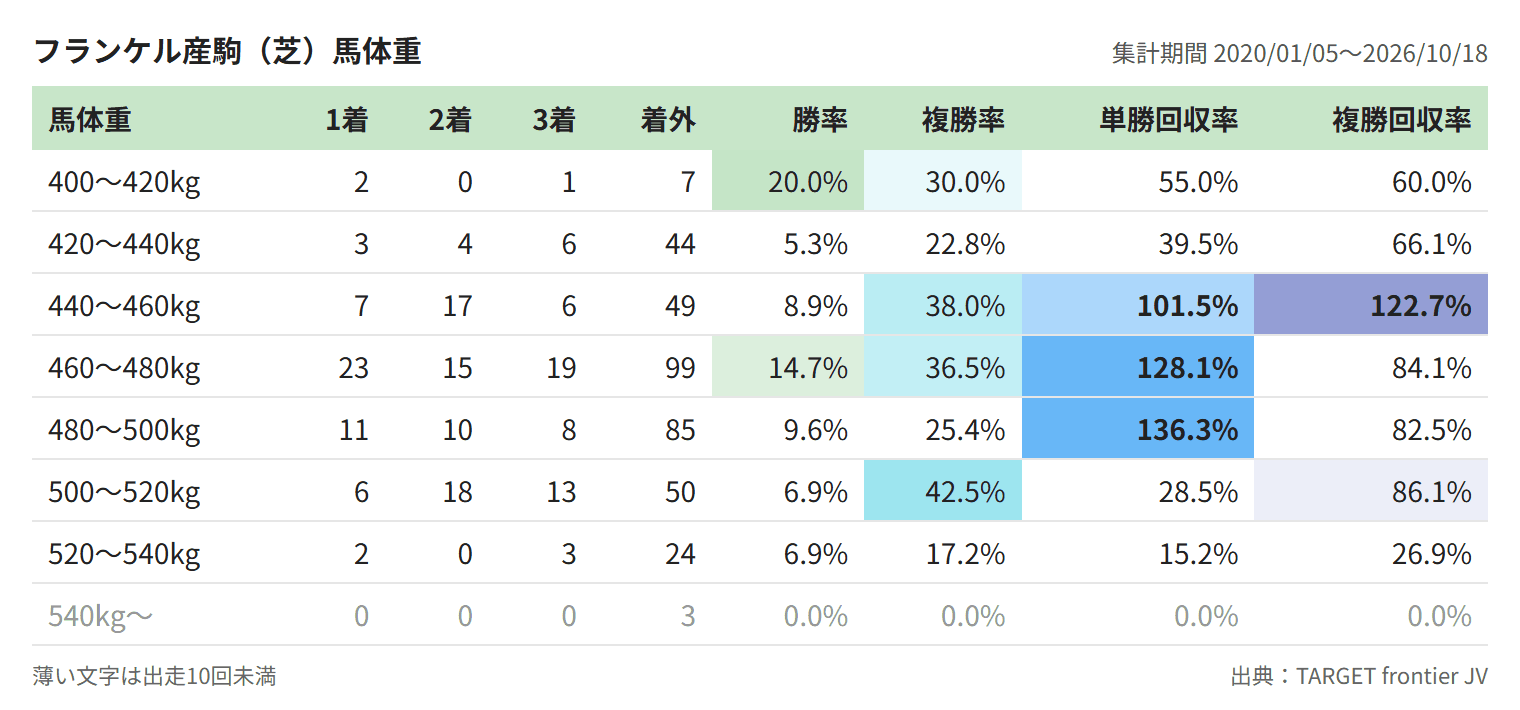Select the 128.1% win return cell
This screenshot has height=710, width=1520.
point(1138,367)
